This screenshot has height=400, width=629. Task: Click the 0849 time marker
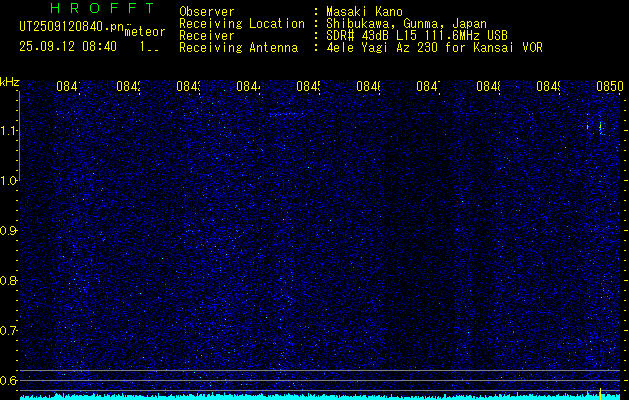pyautogui.click(x=548, y=87)
